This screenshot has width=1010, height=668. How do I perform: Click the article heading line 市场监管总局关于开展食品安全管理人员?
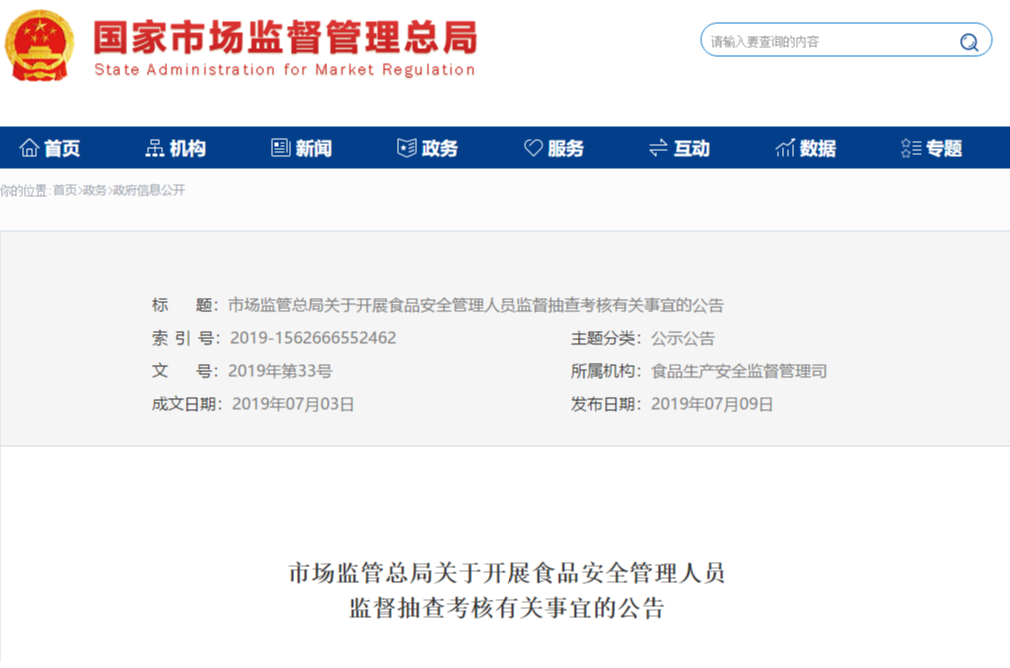coord(506,573)
